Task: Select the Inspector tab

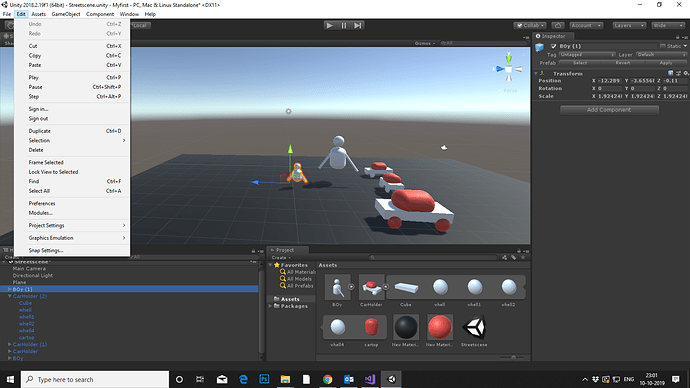Action: (x=553, y=36)
